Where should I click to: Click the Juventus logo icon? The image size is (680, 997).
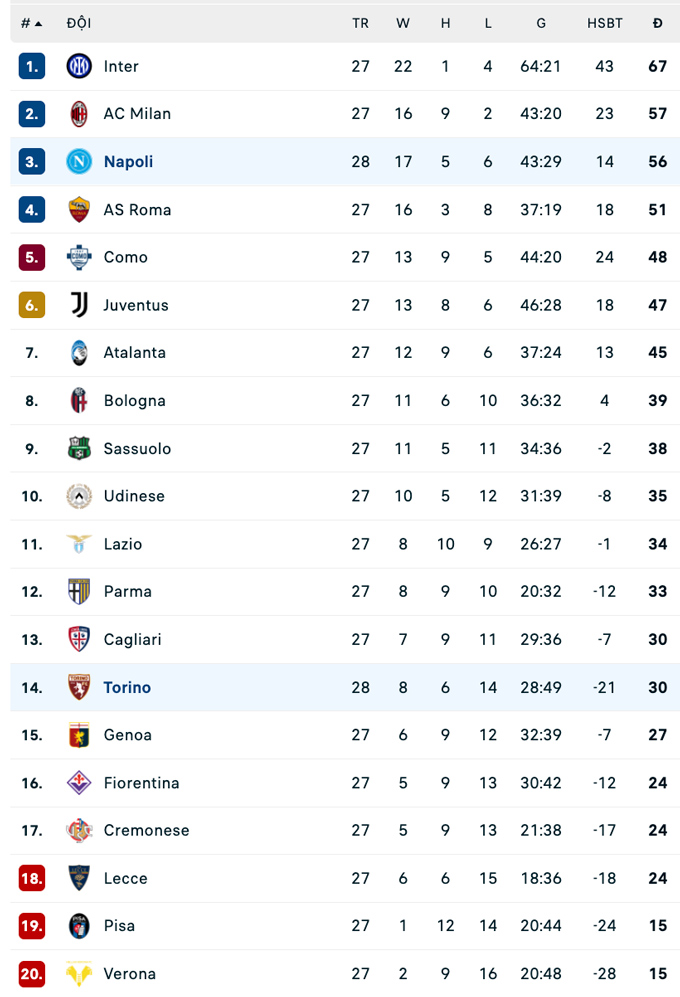[79, 305]
